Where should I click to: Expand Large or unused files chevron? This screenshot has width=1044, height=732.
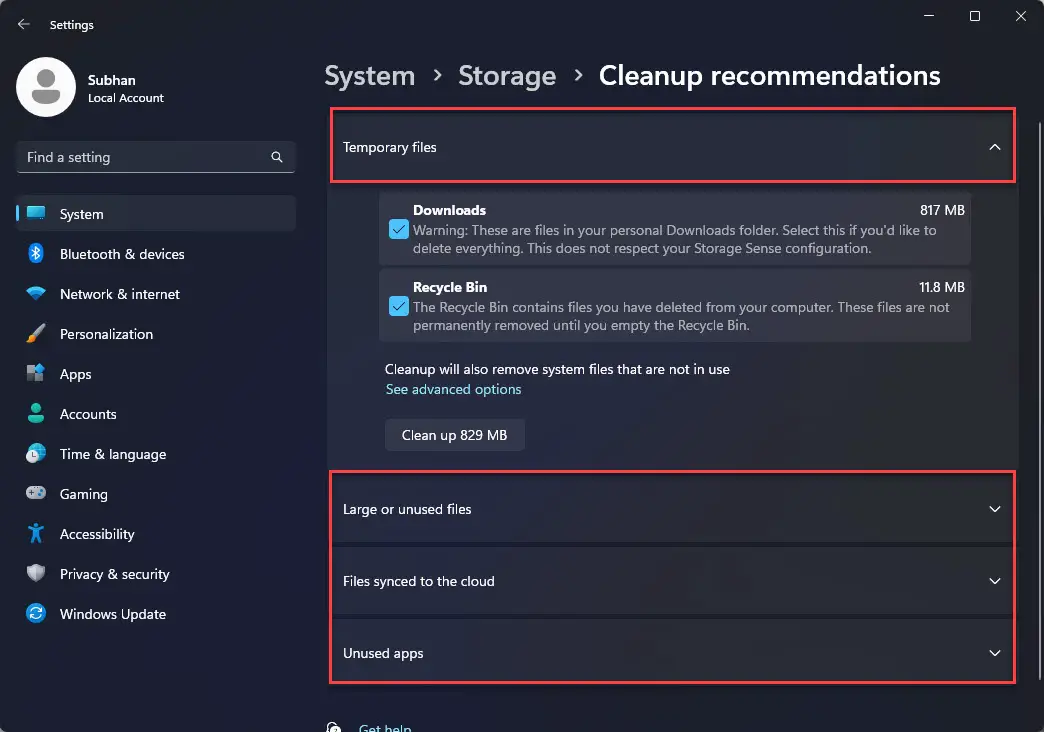(995, 509)
